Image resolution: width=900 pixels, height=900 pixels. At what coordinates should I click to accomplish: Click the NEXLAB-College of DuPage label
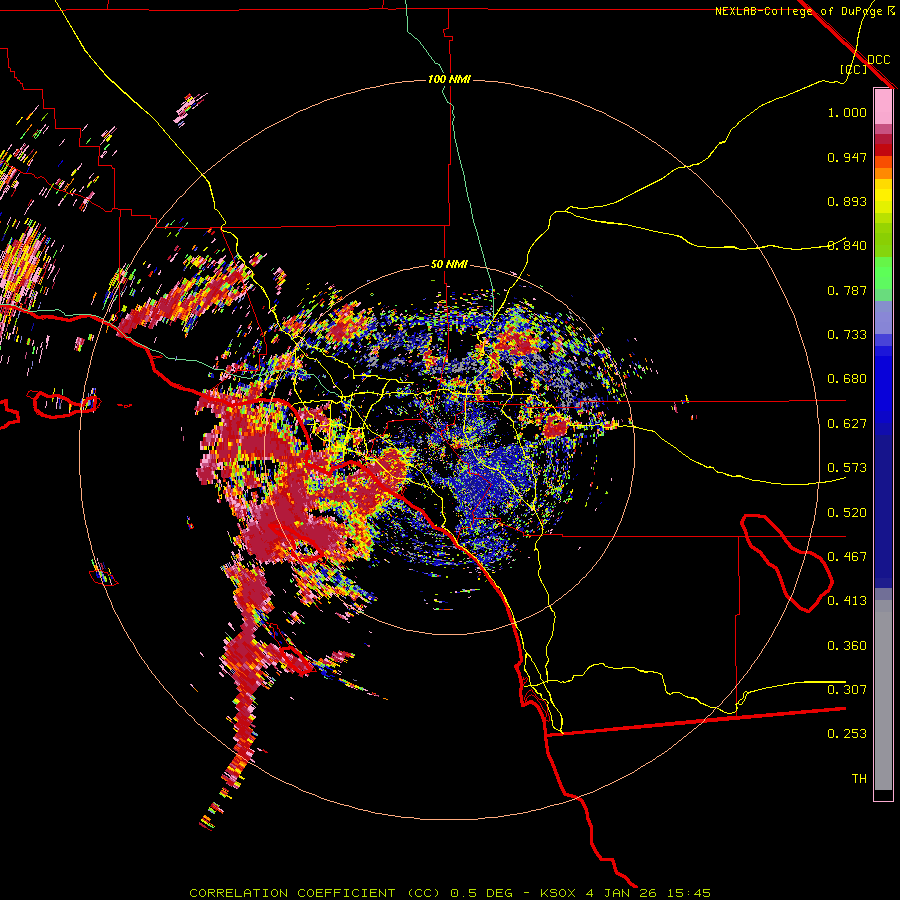tap(798, 11)
